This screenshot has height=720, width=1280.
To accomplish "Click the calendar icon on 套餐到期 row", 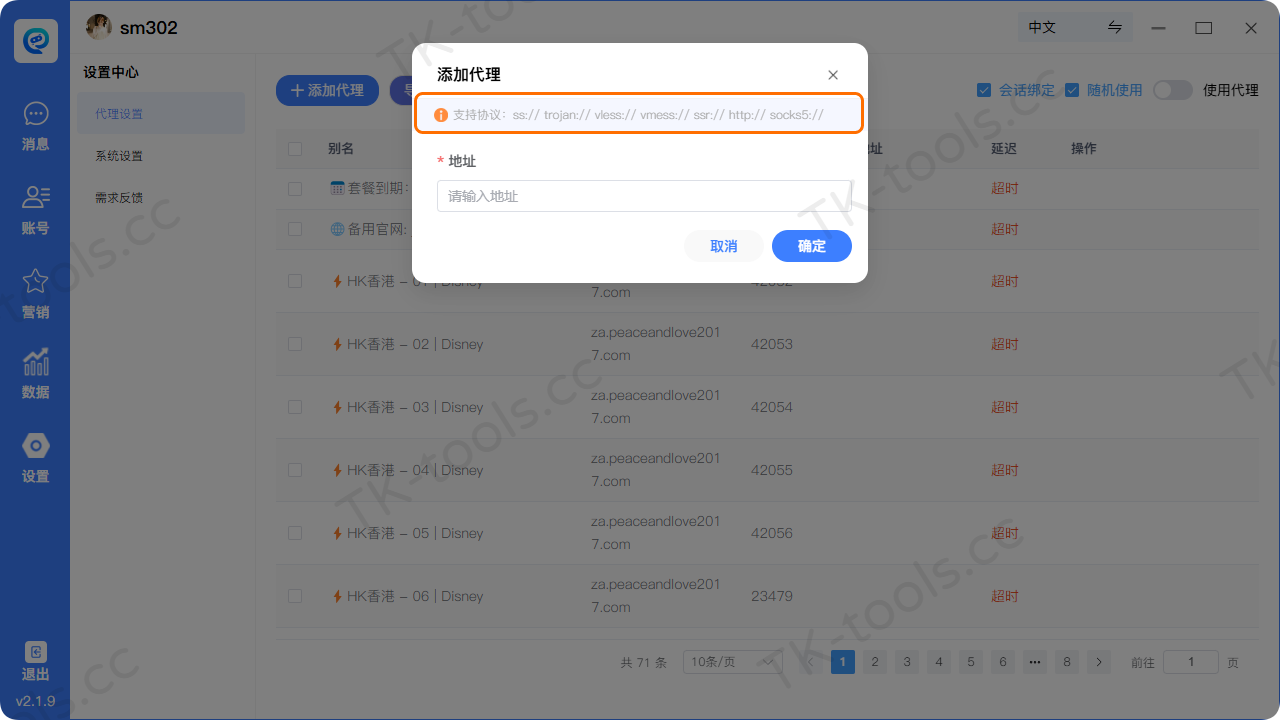I will tap(337, 188).
